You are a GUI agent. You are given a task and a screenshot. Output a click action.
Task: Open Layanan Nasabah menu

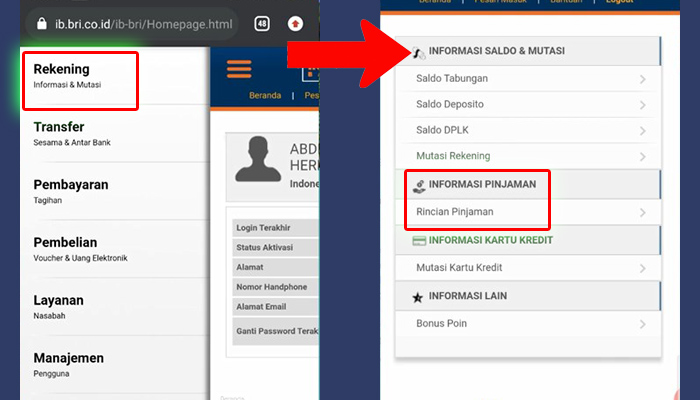click(115, 306)
